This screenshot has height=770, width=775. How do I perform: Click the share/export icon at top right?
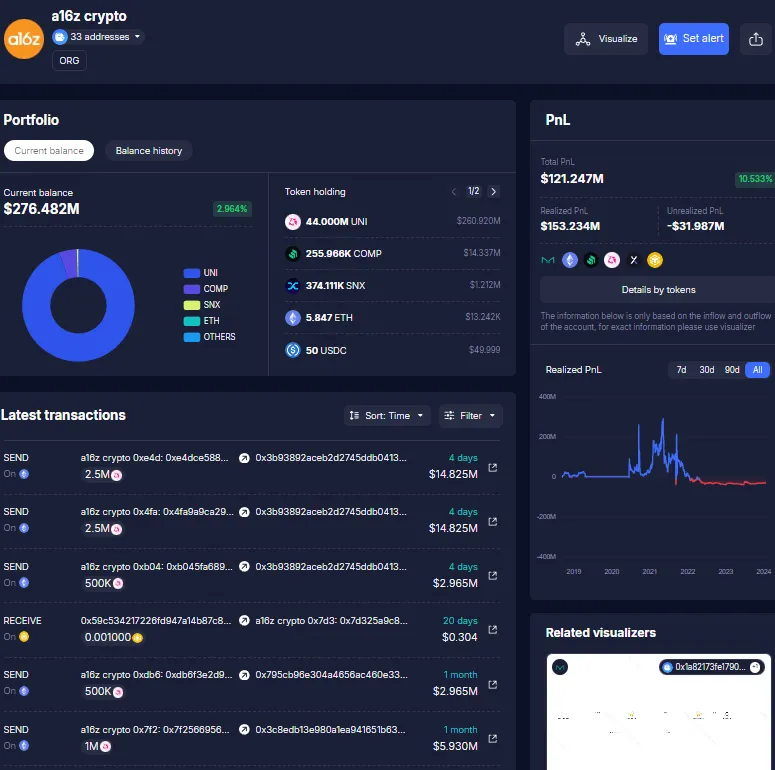(754, 39)
